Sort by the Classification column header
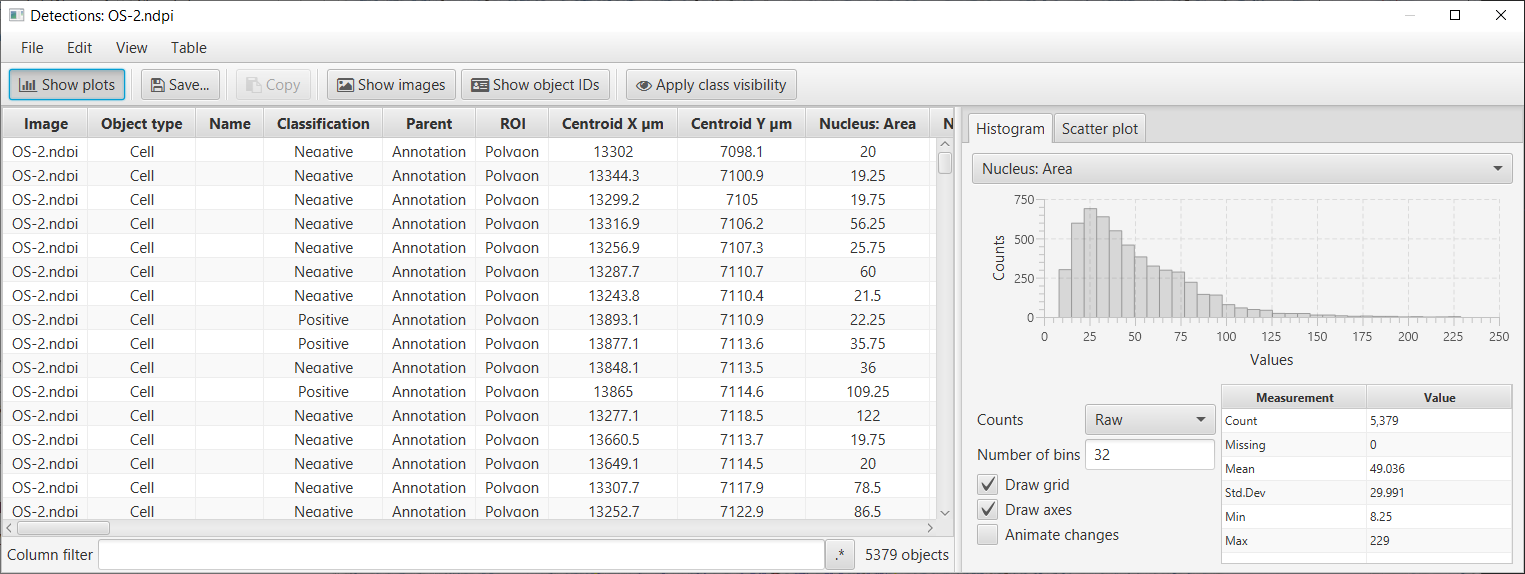The height and width of the screenshot is (574, 1525). point(323,124)
